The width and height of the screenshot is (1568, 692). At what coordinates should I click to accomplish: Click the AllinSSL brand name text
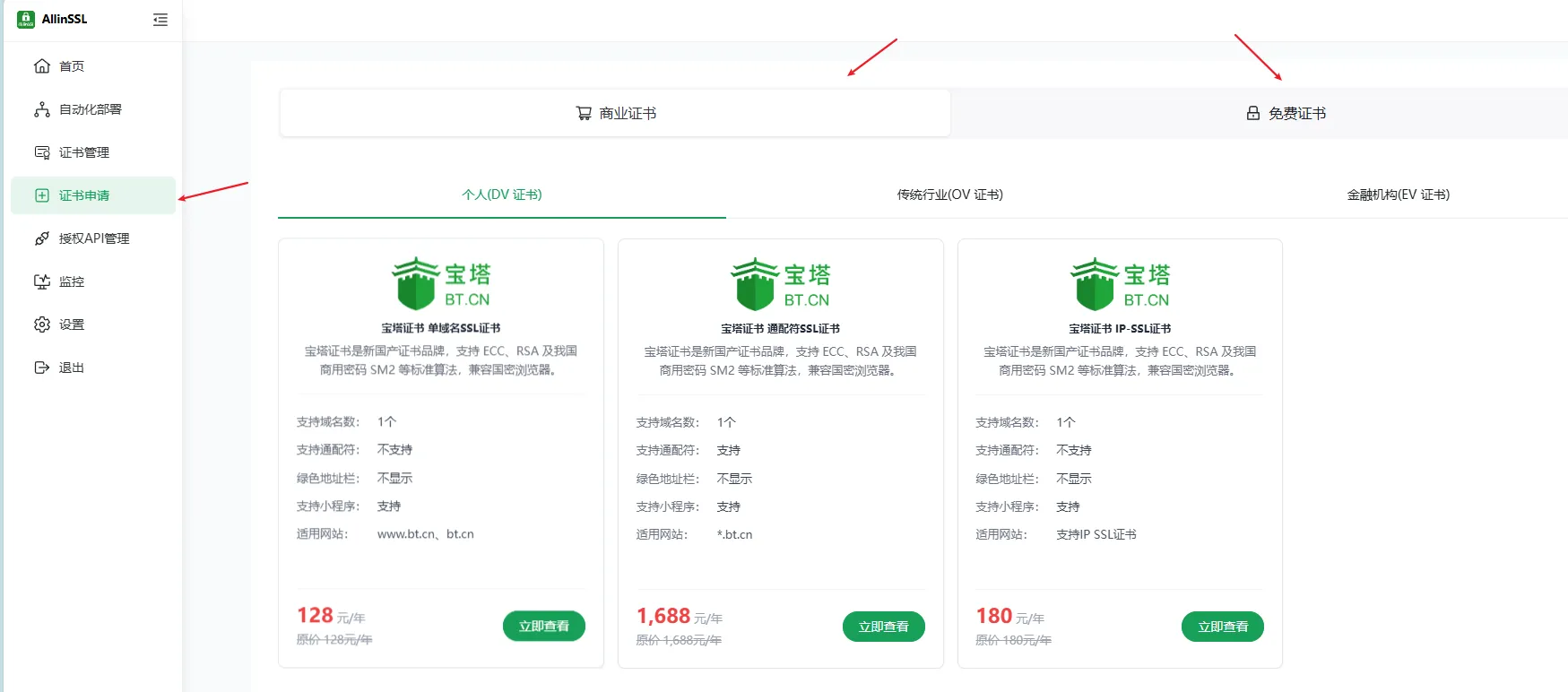click(65, 19)
